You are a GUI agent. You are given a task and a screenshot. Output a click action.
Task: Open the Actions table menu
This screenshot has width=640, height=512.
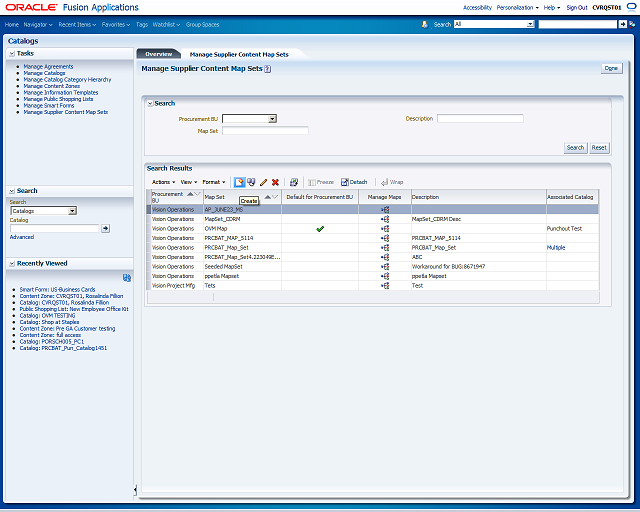pyautogui.click(x=164, y=182)
